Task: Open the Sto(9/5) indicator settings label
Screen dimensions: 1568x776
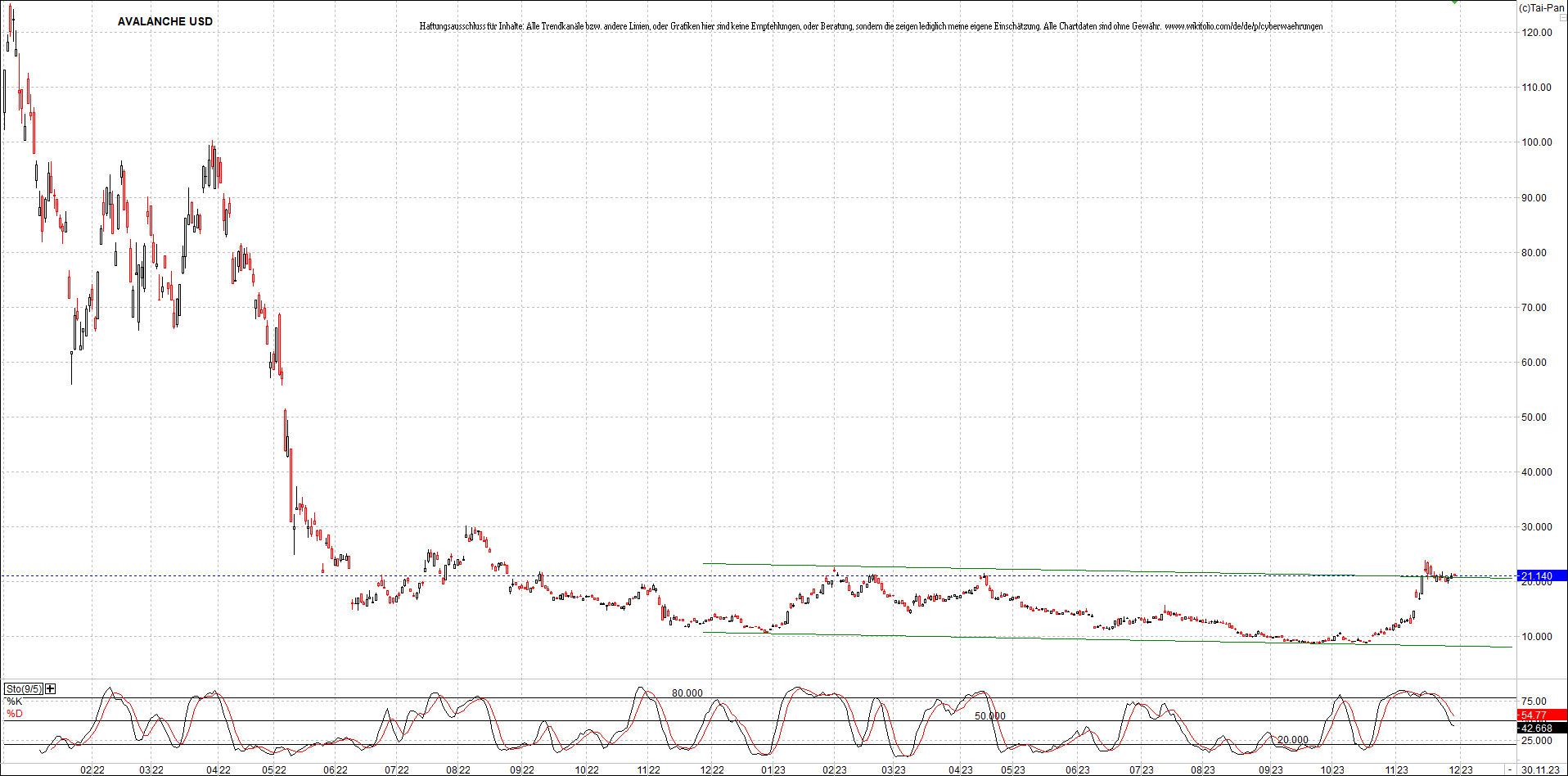Action: point(23,688)
